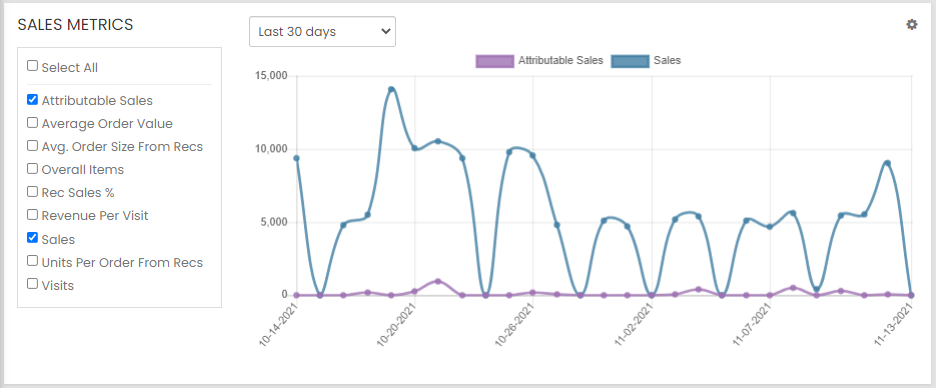The image size is (936, 388).
Task: Click the Attributable Sales bump after 10-20-2021
Action: (438, 281)
